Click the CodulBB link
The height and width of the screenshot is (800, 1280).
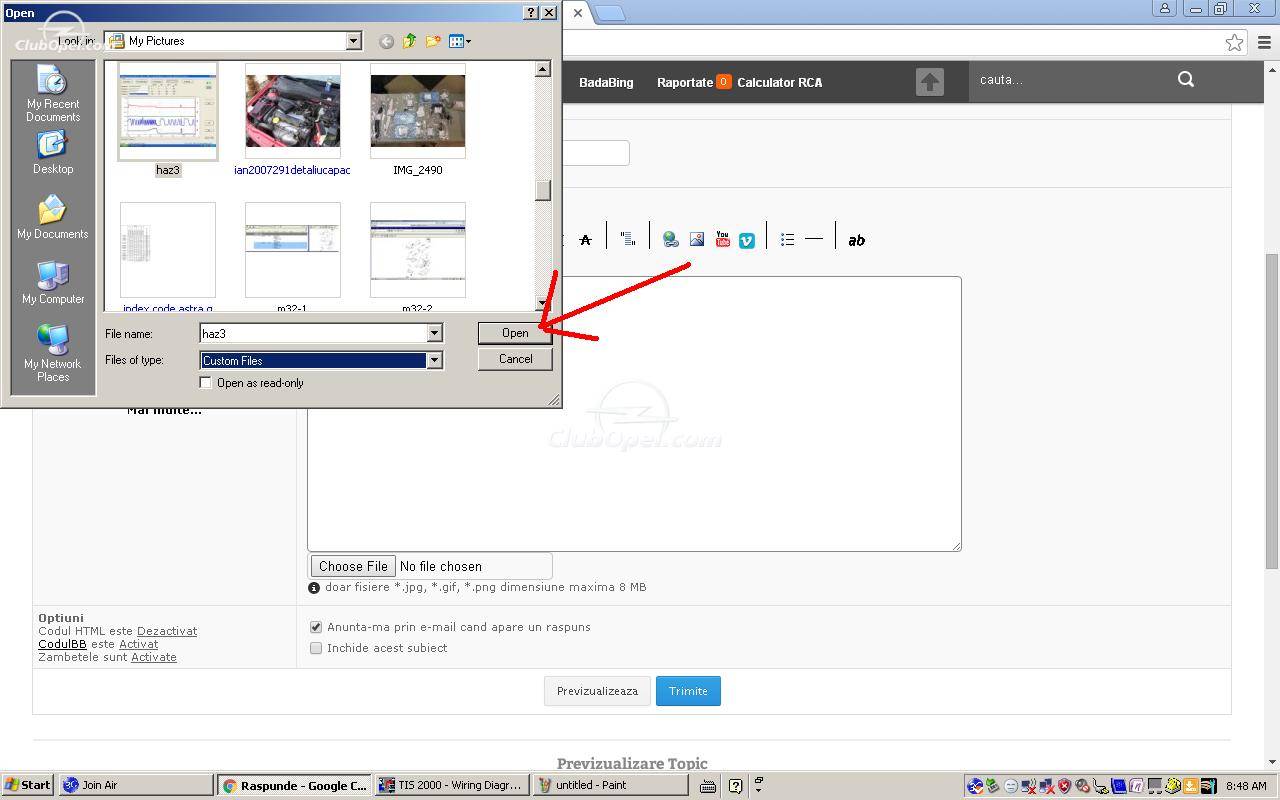click(x=62, y=644)
